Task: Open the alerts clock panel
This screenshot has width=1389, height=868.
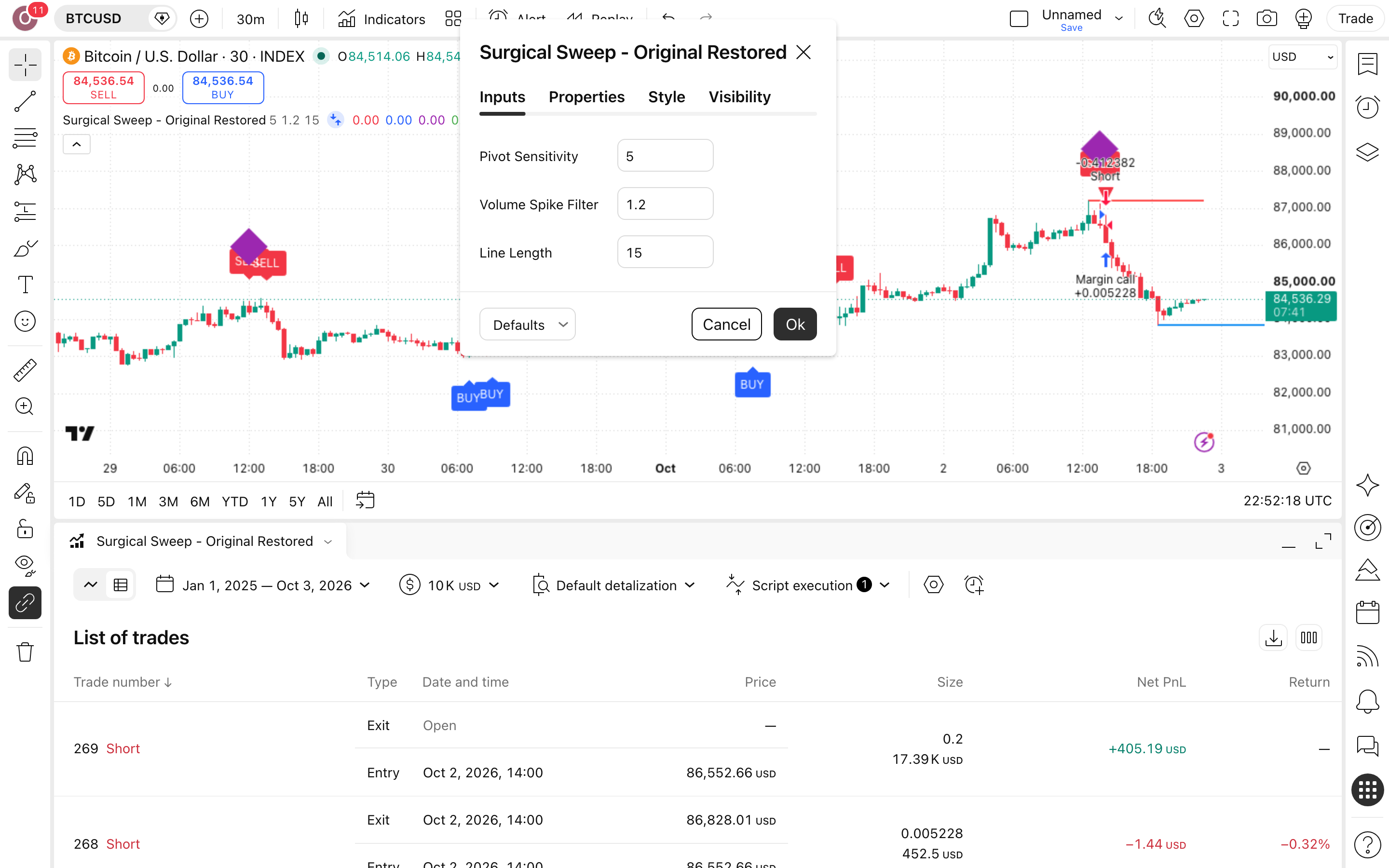Action: (1367, 107)
